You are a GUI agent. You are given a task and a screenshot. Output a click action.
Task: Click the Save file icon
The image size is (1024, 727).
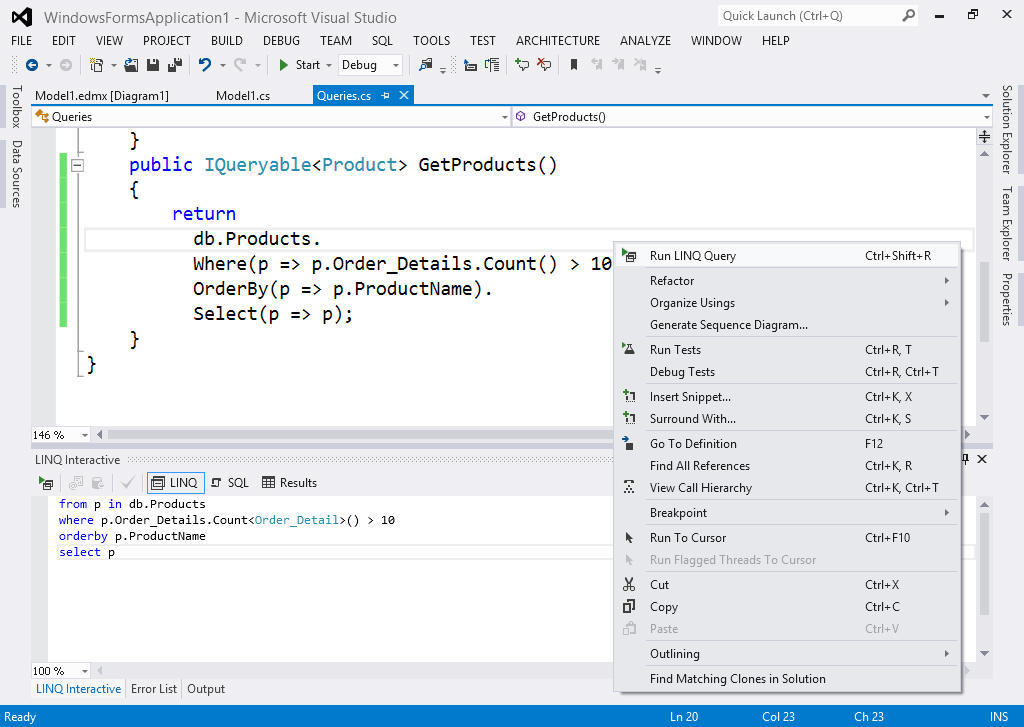pos(152,64)
